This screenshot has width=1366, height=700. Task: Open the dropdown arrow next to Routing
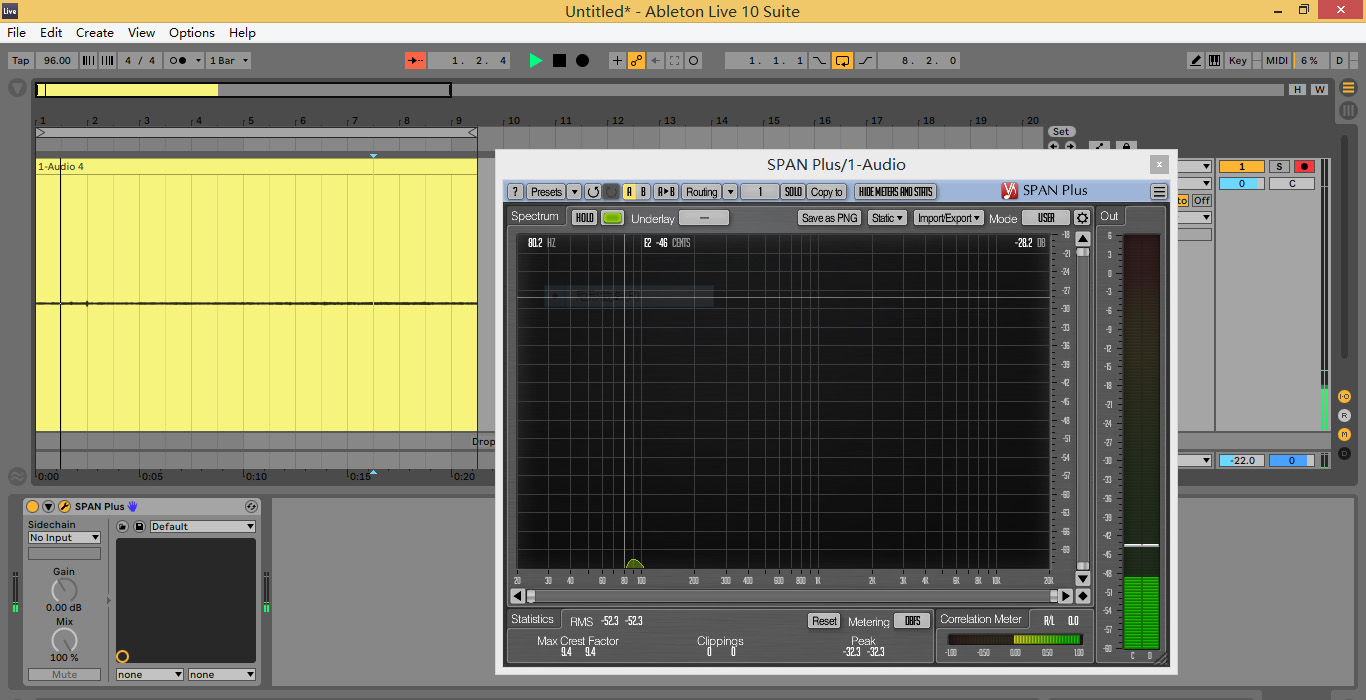pyautogui.click(x=730, y=192)
